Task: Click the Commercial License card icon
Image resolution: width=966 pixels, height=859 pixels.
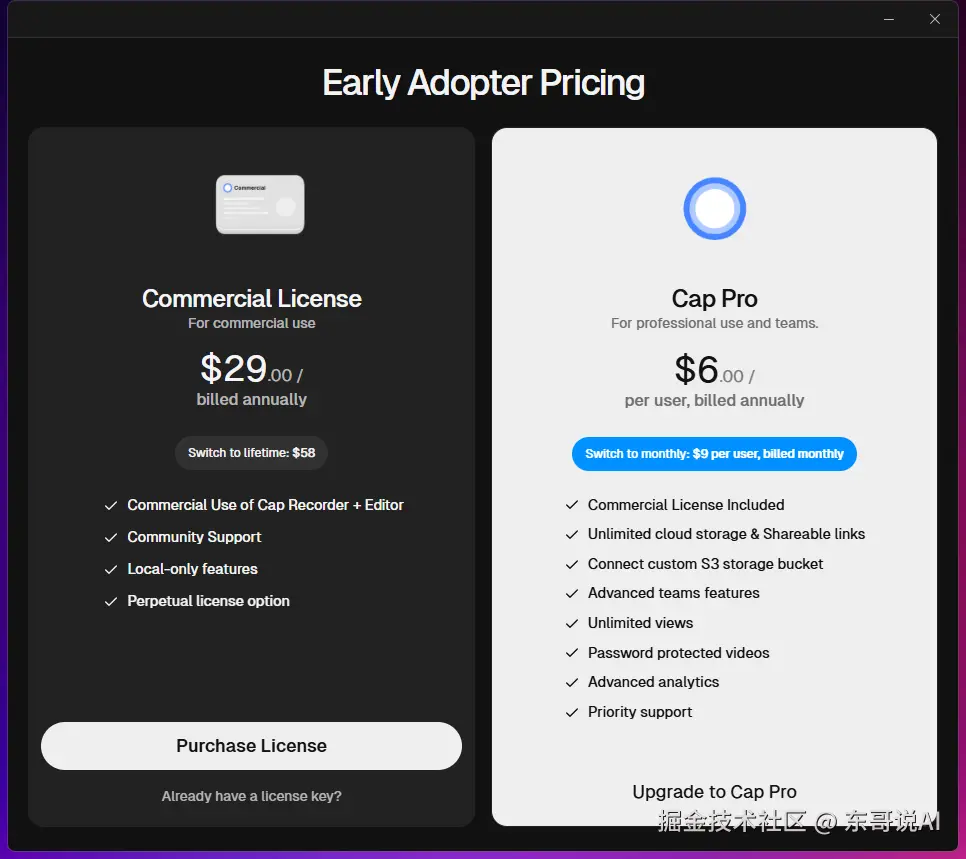Action: point(260,204)
